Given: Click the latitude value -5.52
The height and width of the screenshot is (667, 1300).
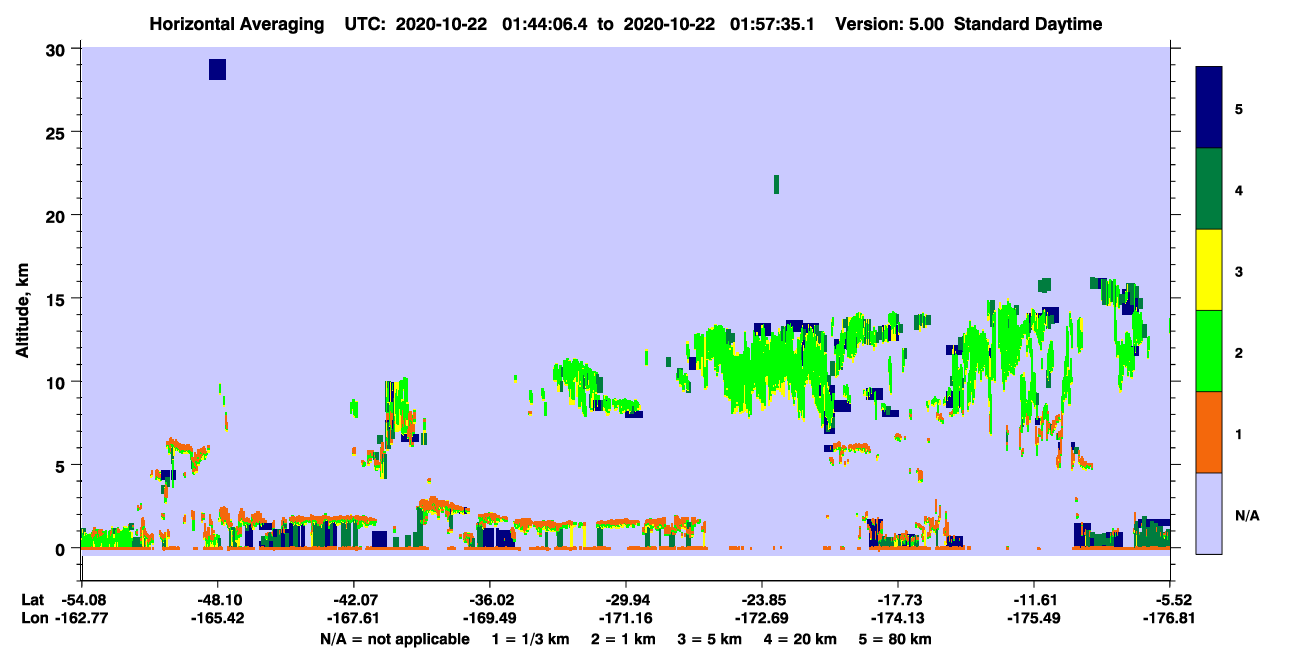Looking at the screenshot, I should click(1170, 600).
